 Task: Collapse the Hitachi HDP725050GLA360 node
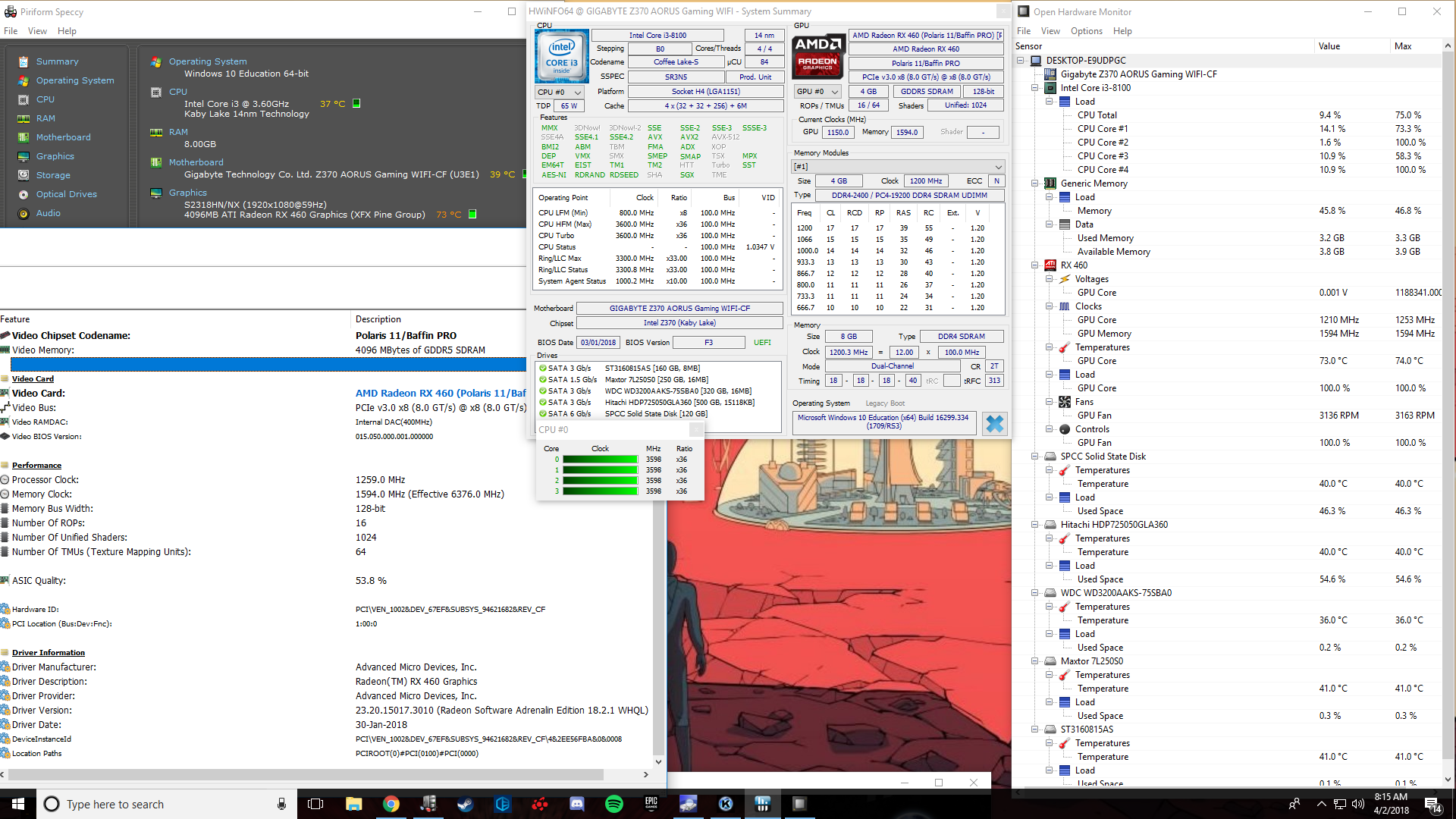(x=1035, y=525)
